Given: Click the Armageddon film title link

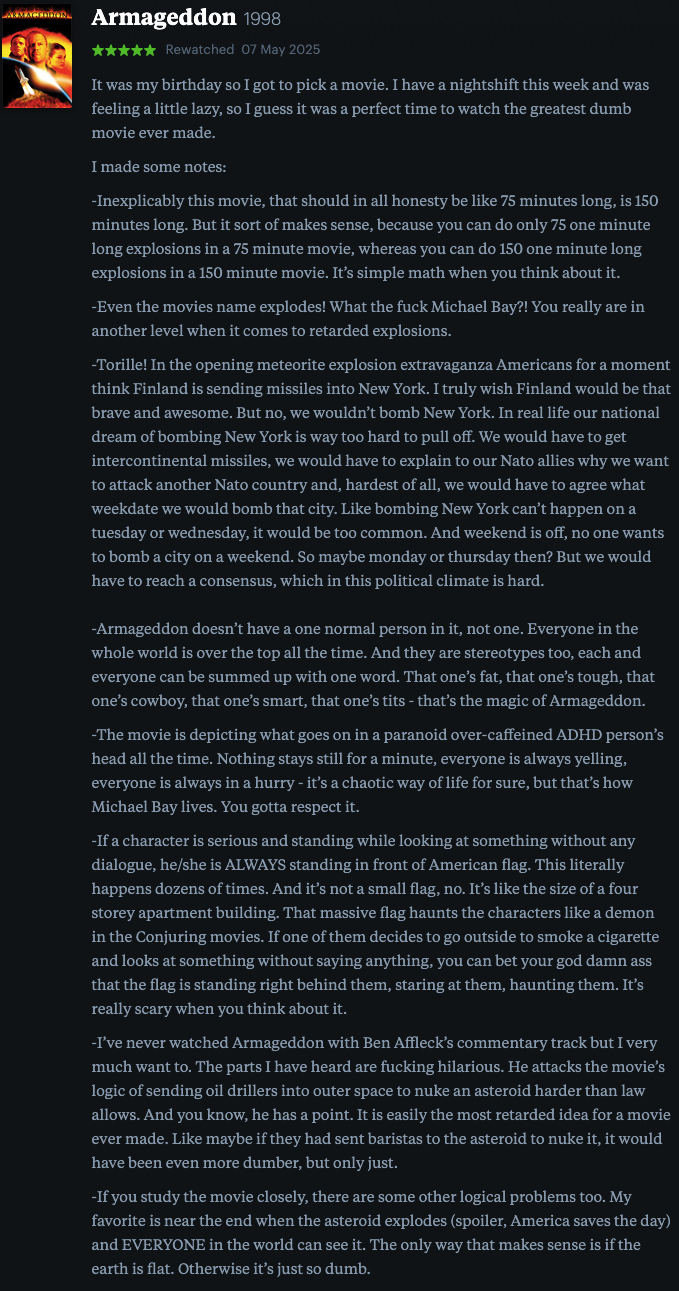Looking at the screenshot, I should (163, 18).
